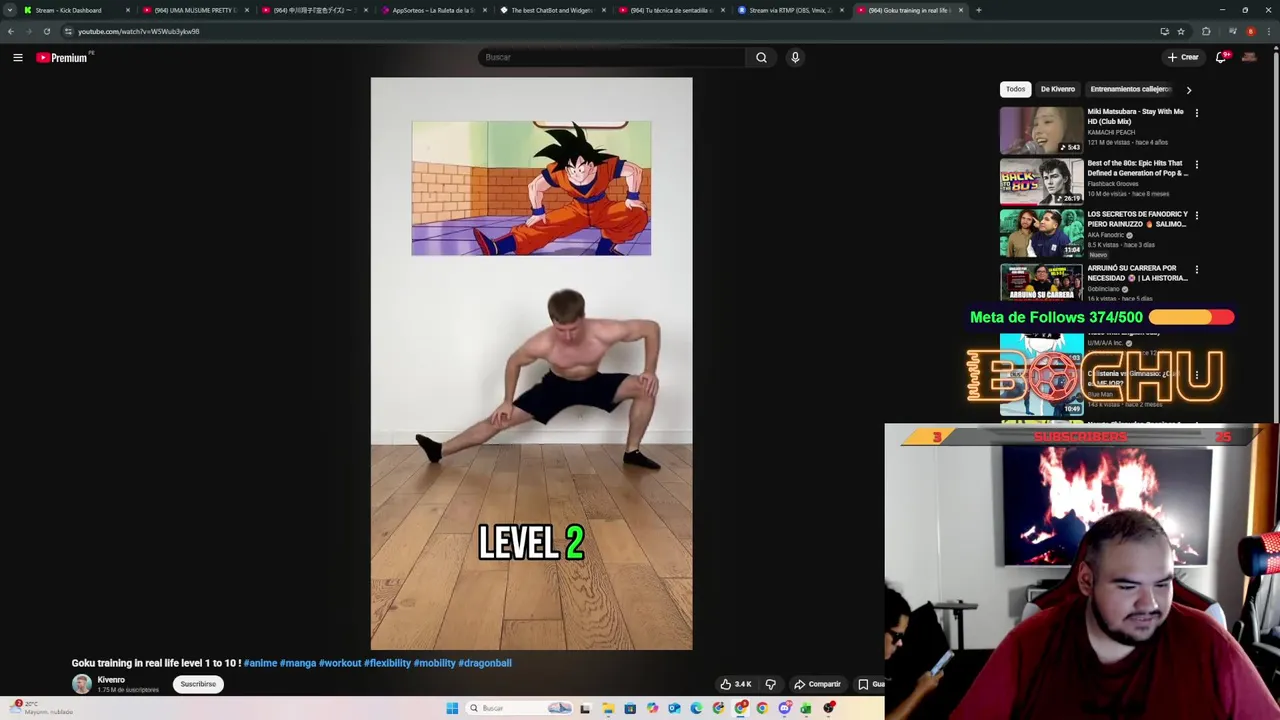Open the account avatar menu
Screen dimensions: 1280x720
(1249, 57)
